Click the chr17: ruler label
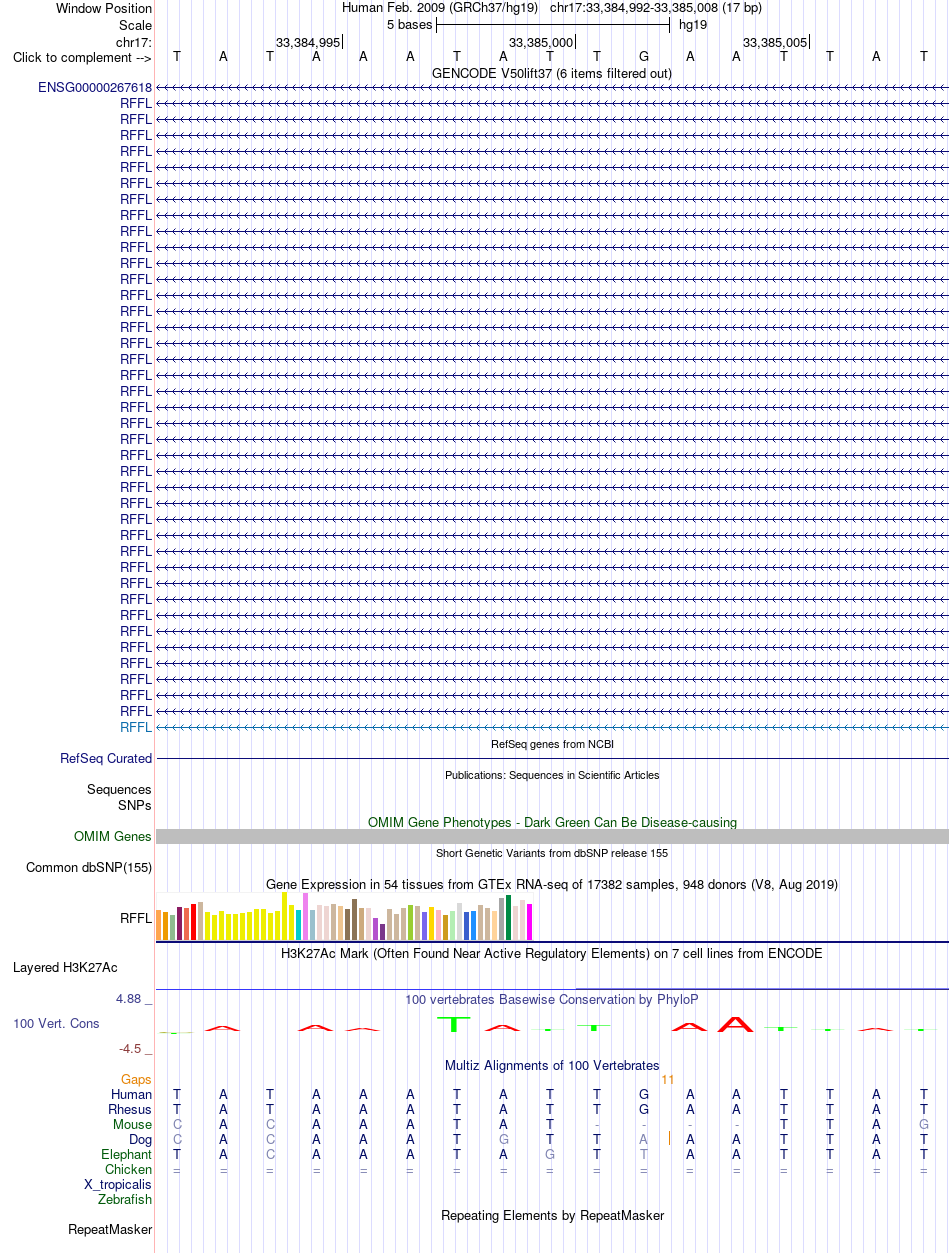Image resolution: width=950 pixels, height=1253 pixels. click(134, 41)
